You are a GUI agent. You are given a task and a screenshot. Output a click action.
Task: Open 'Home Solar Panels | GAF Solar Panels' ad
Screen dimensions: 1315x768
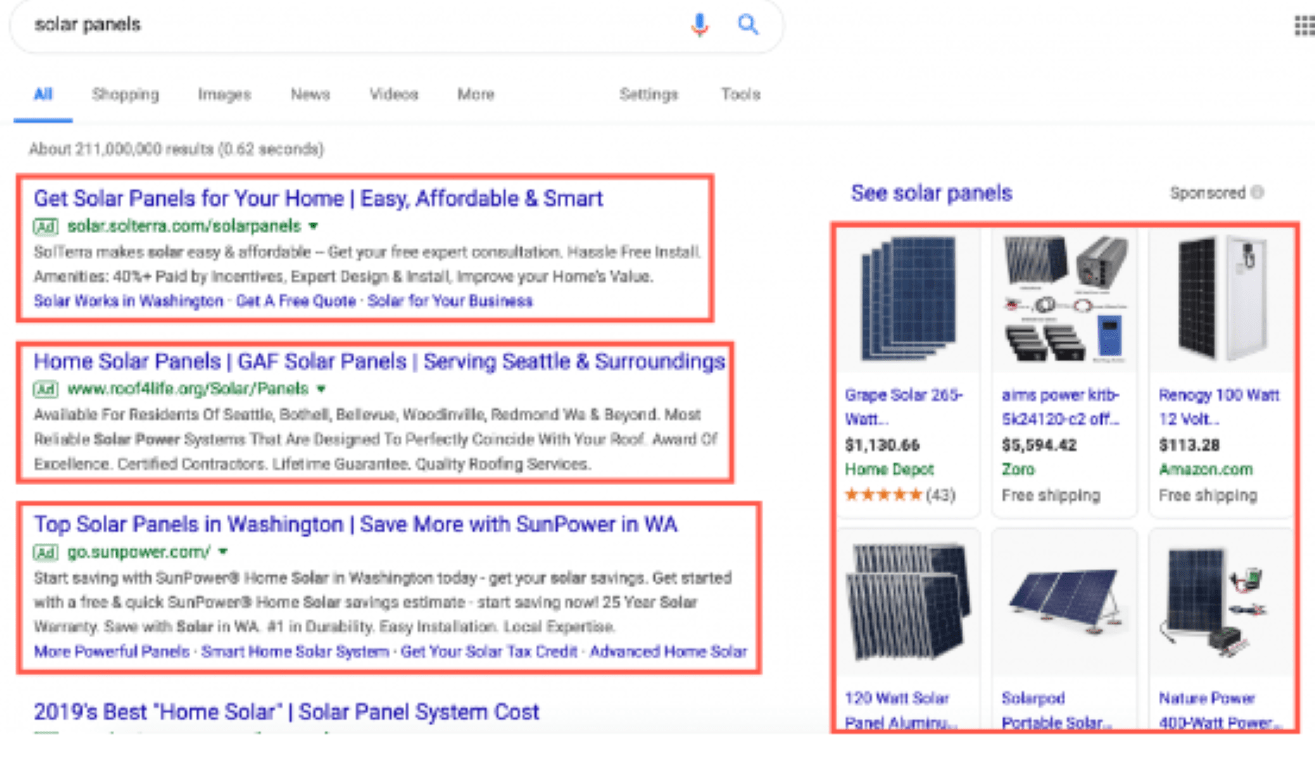(380, 361)
